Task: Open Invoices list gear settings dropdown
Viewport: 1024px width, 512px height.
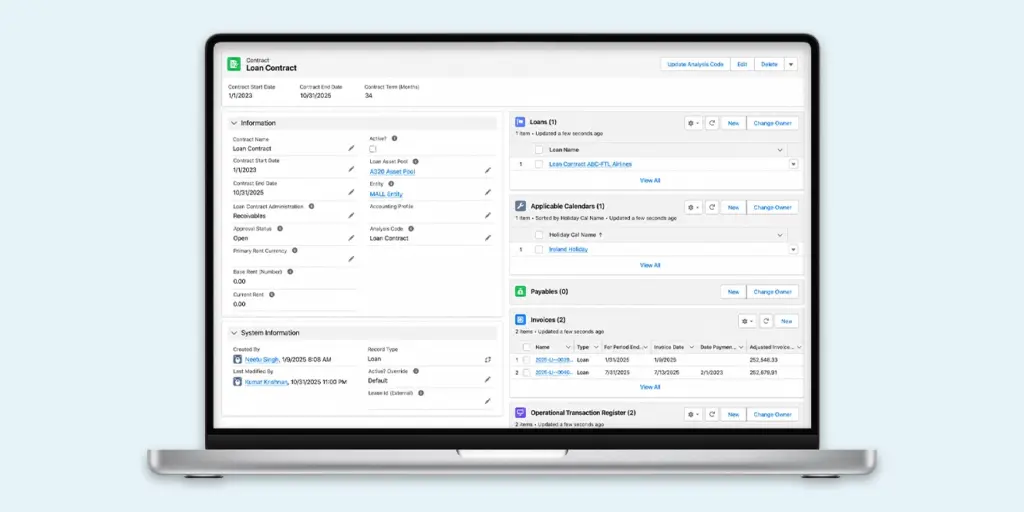Action: pyautogui.click(x=747, y=321)
